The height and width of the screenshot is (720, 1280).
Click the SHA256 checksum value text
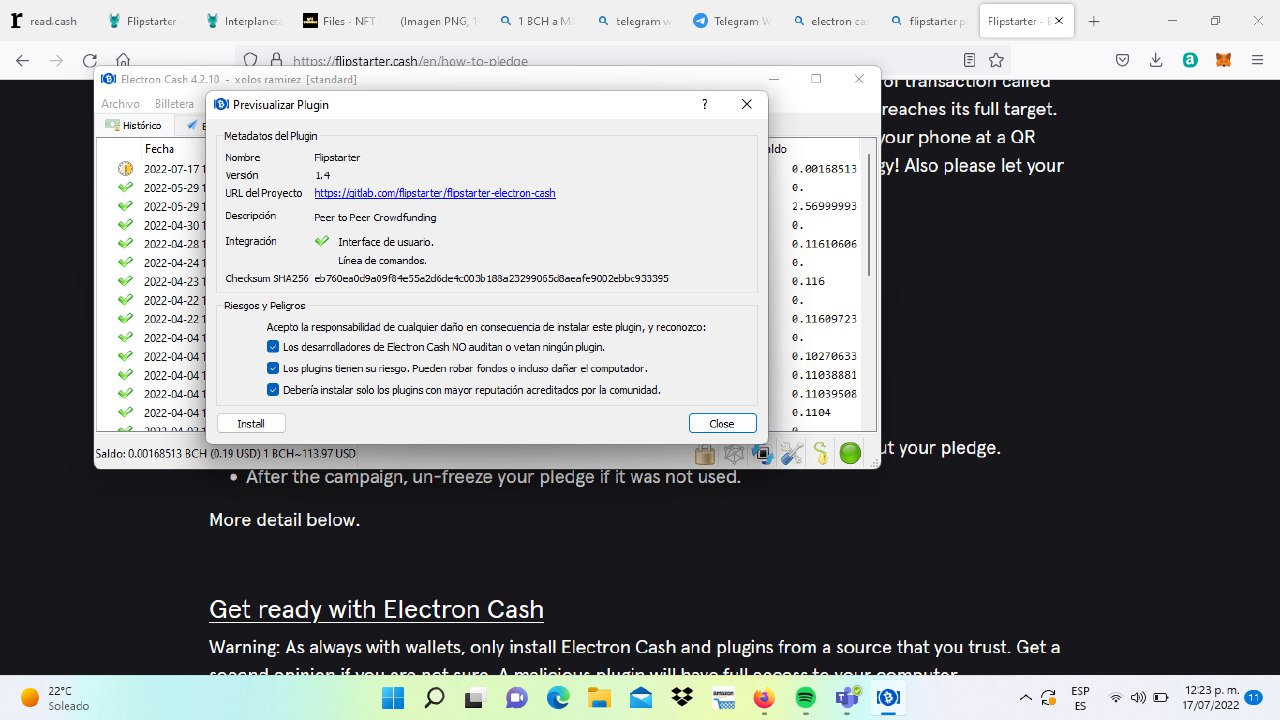[x=491, y=278]
